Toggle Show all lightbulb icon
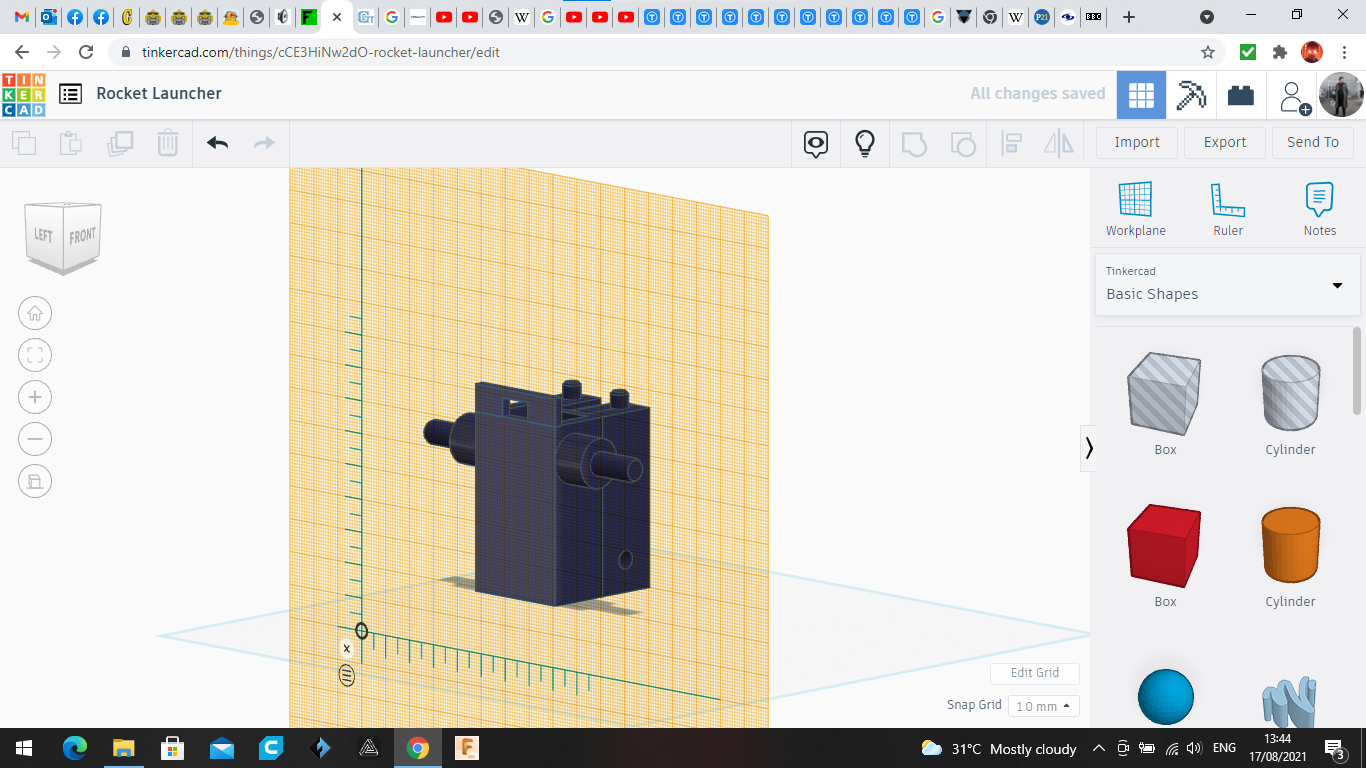This screenshot has width=1366, height=768. click(865, 144)
